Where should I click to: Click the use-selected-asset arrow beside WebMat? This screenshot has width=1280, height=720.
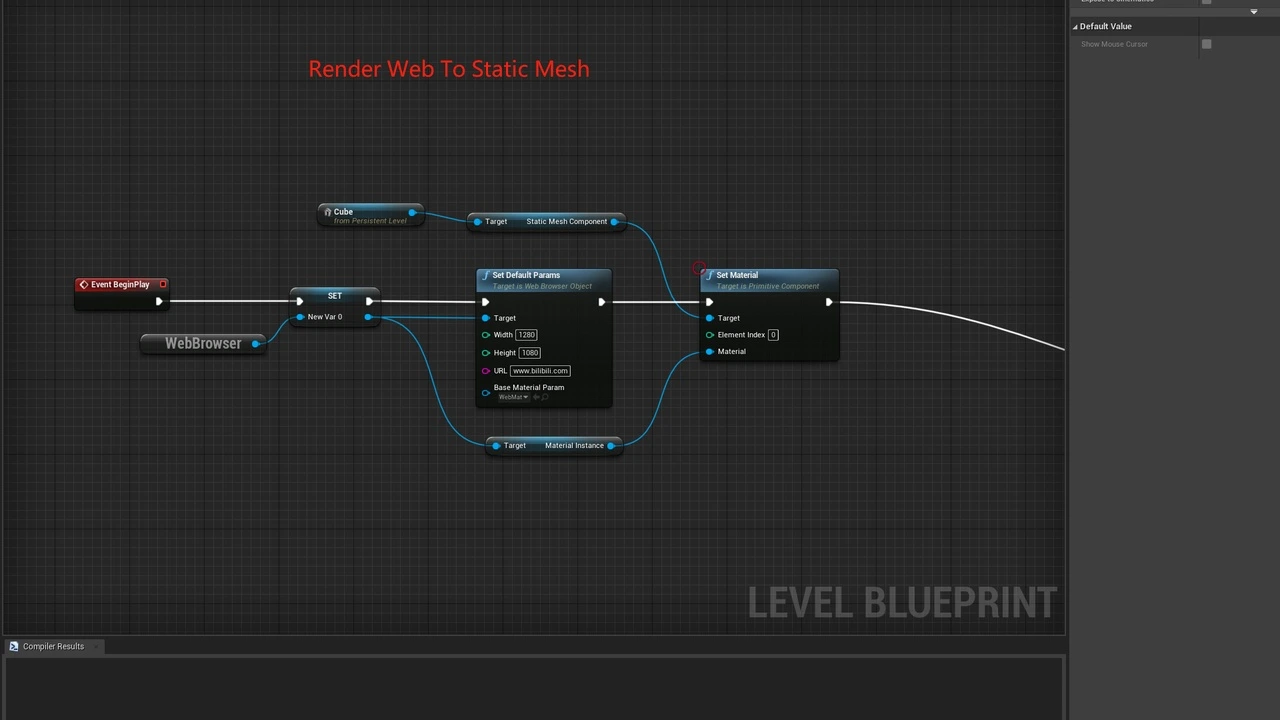[536, 397]
